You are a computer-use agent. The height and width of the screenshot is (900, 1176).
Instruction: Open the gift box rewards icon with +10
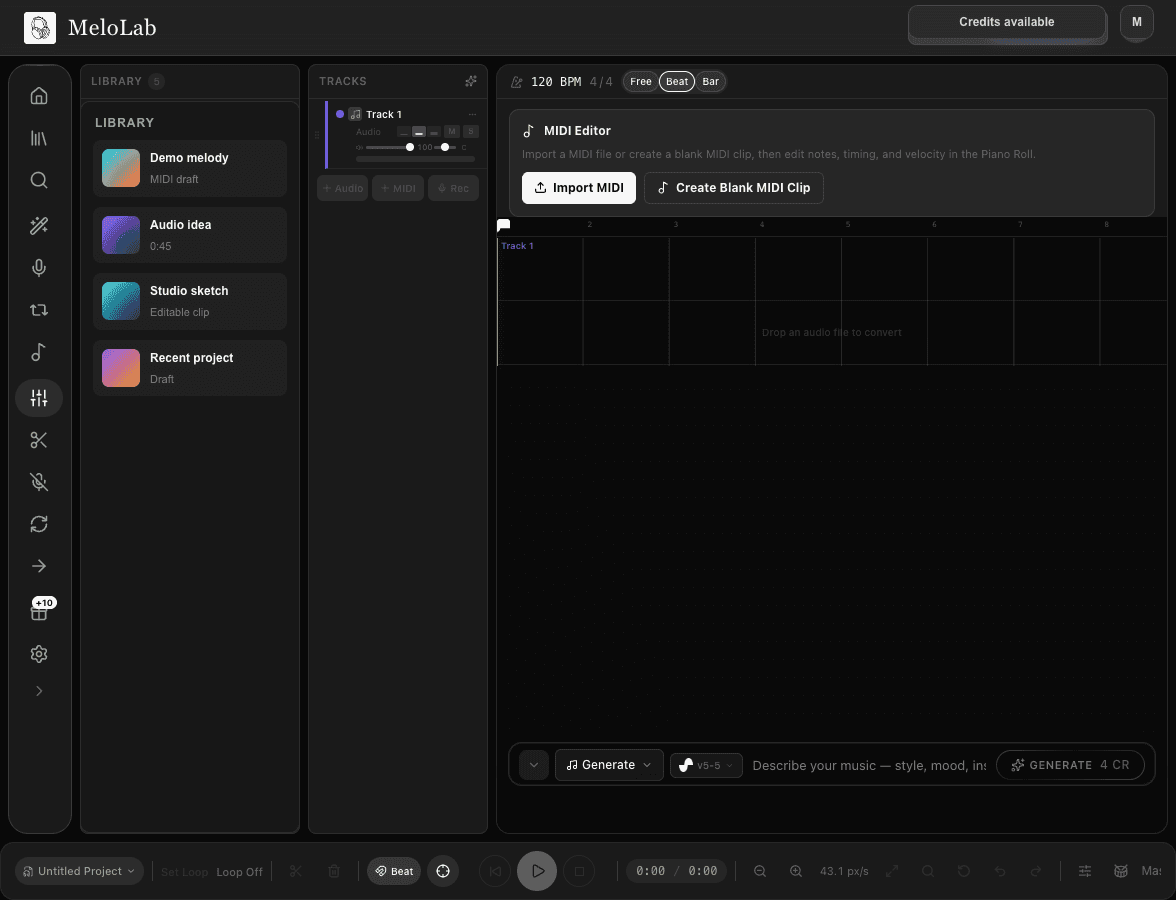tap(39, 610)
